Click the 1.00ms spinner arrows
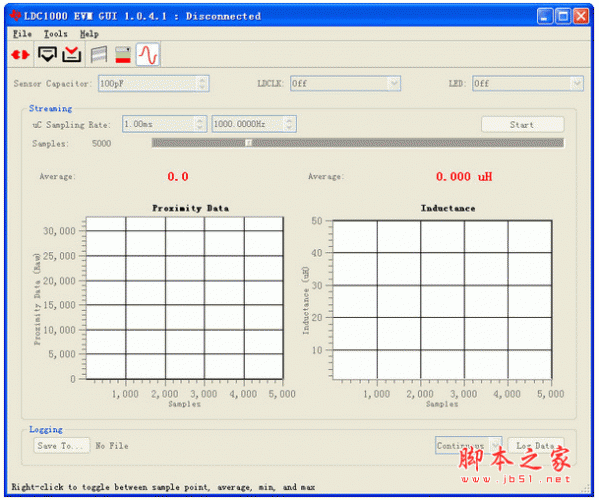The height and width of the screenshot is (500, 599). pos(200,124)
